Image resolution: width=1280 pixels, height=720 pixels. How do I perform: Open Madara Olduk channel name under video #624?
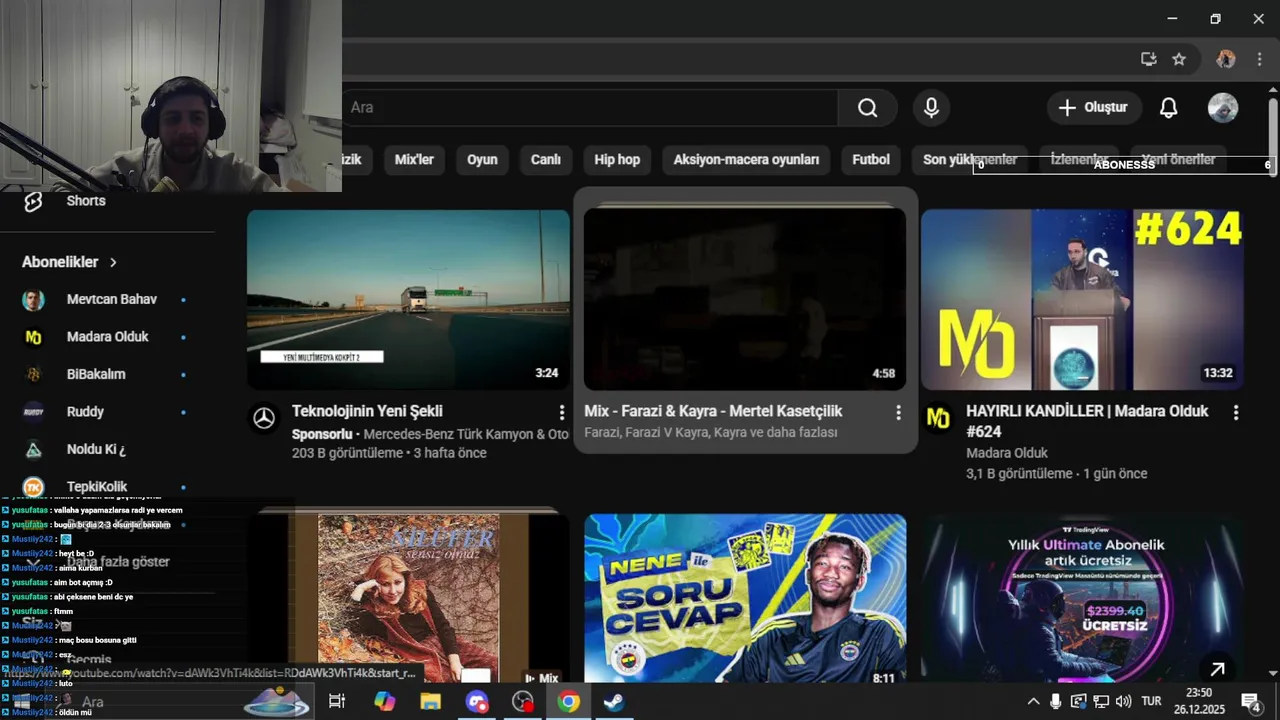click(x=1007, y=453)
